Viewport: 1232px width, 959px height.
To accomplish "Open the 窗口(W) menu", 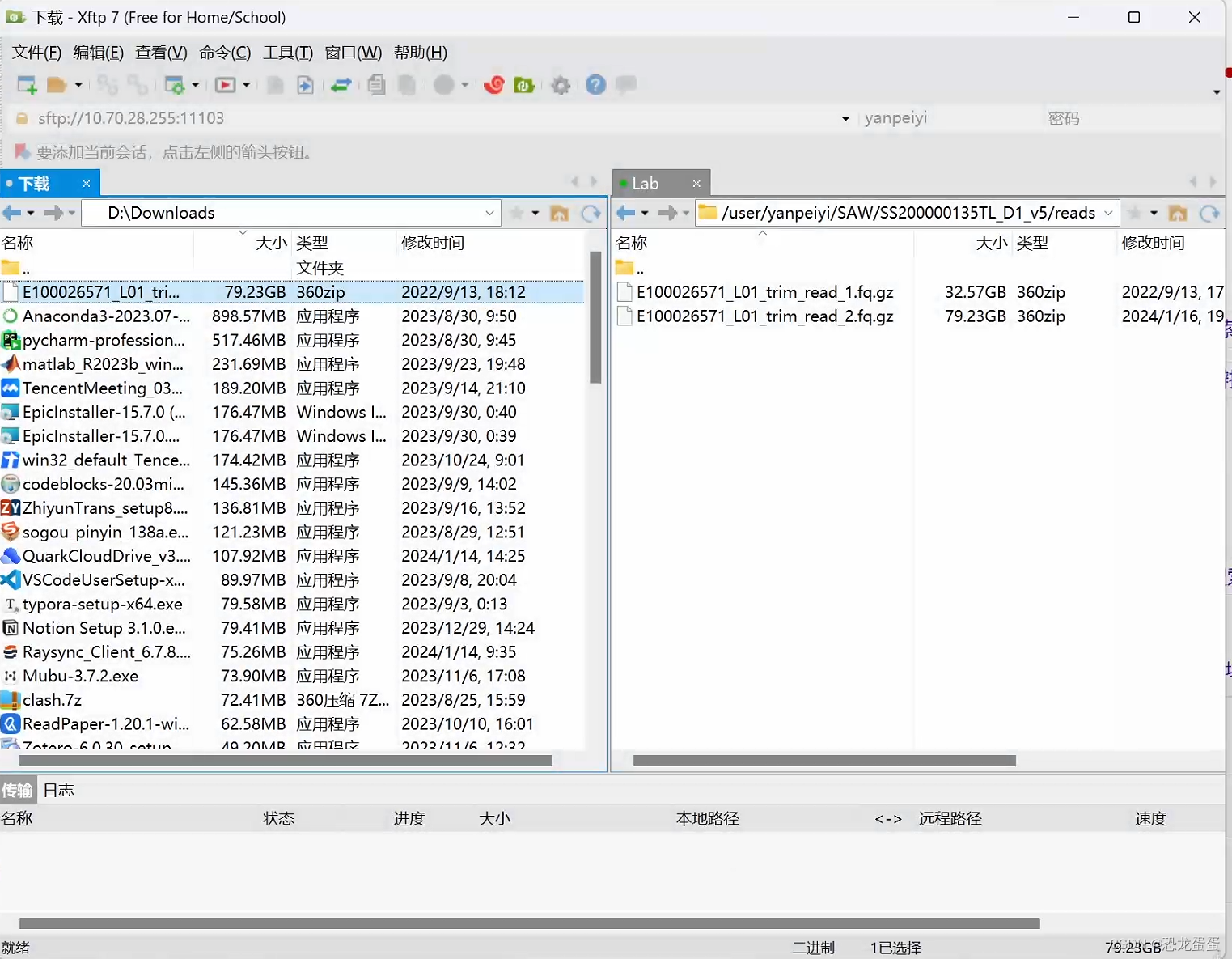I will pyautogui.click(x=353, y=53).
